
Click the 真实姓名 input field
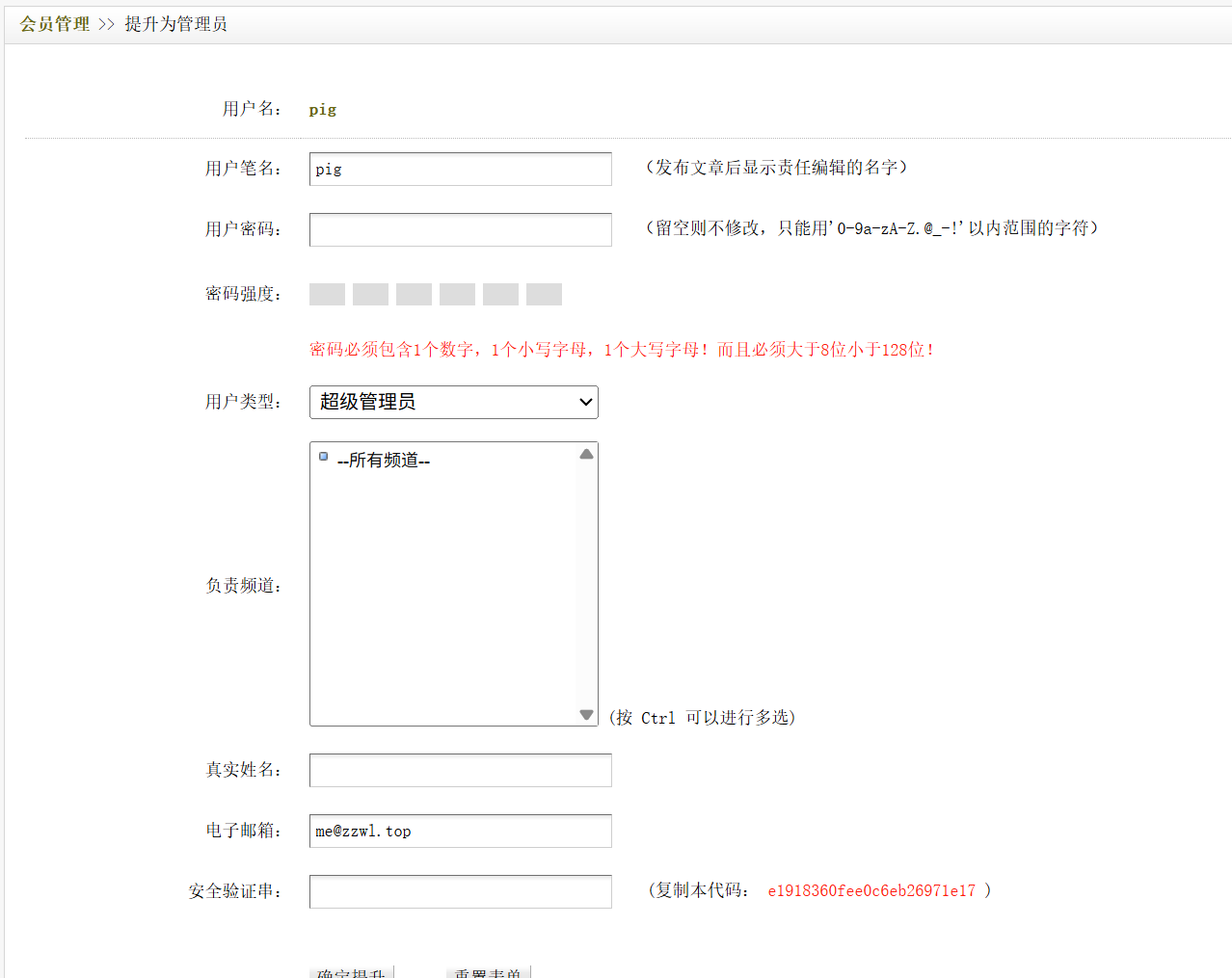coord(460,770)
